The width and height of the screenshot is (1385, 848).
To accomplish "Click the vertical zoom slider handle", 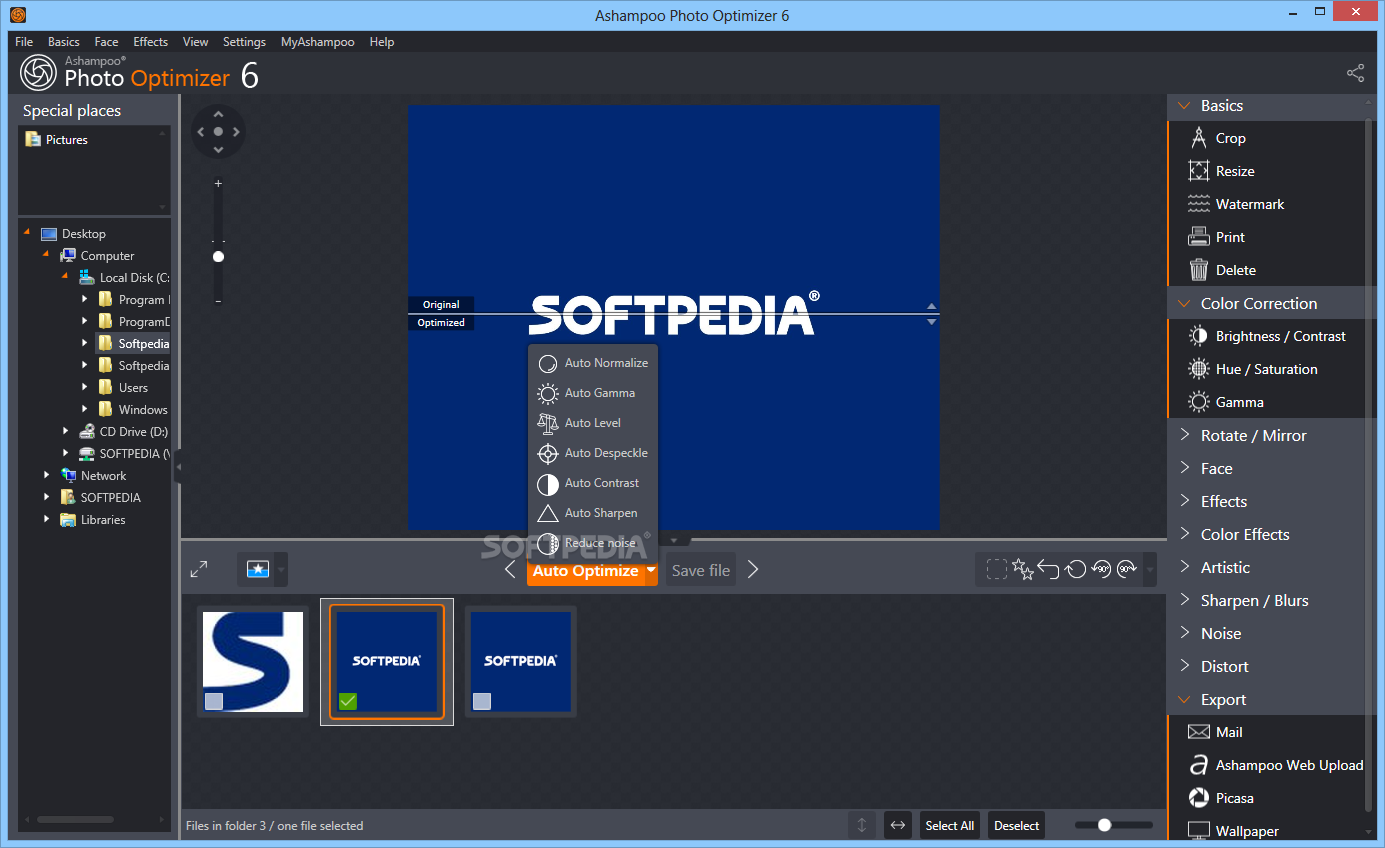I will (x=218, y=256).
